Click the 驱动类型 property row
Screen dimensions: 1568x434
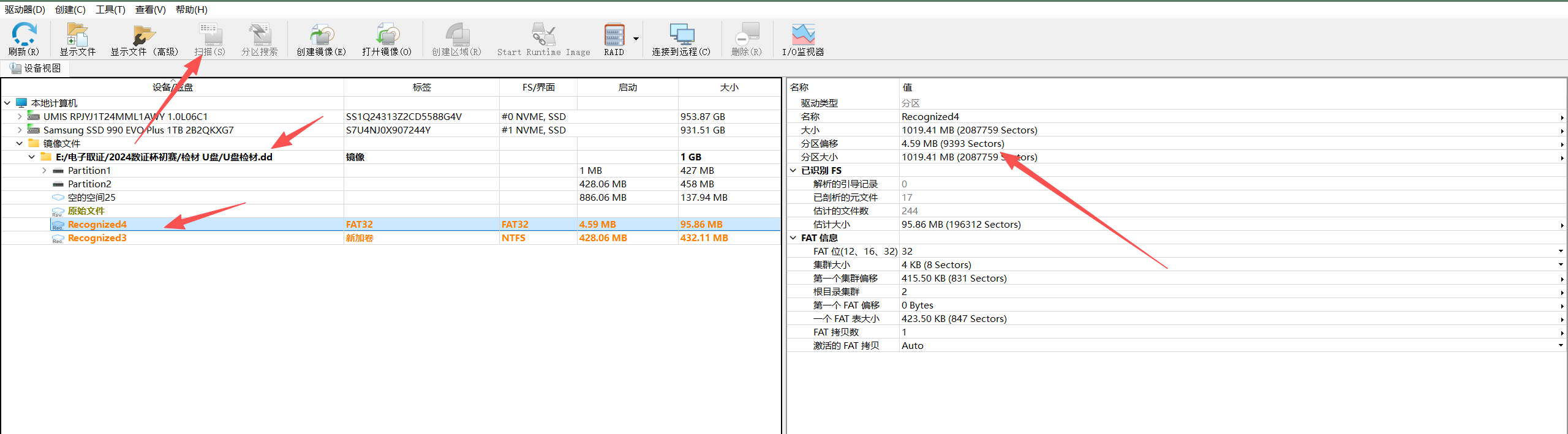(1176, 103)
